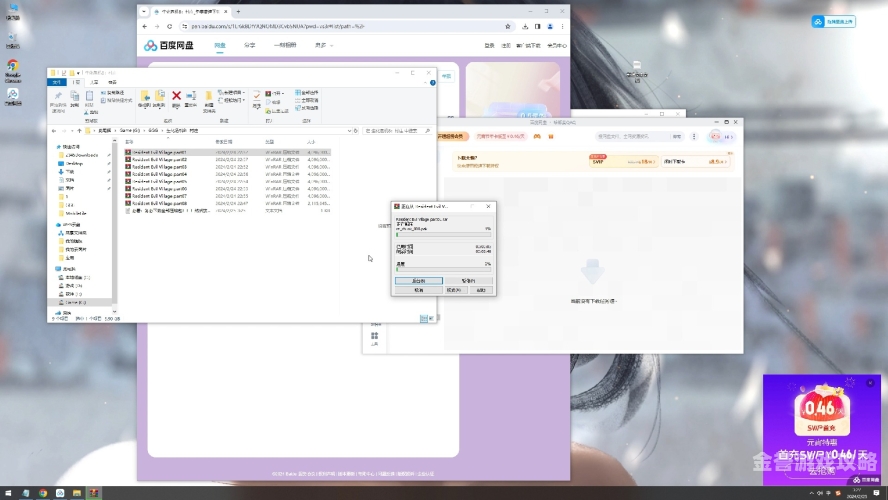The image size is (888, 500).
Task: Click the Explorer search magnifier icon
Action: 427,131
